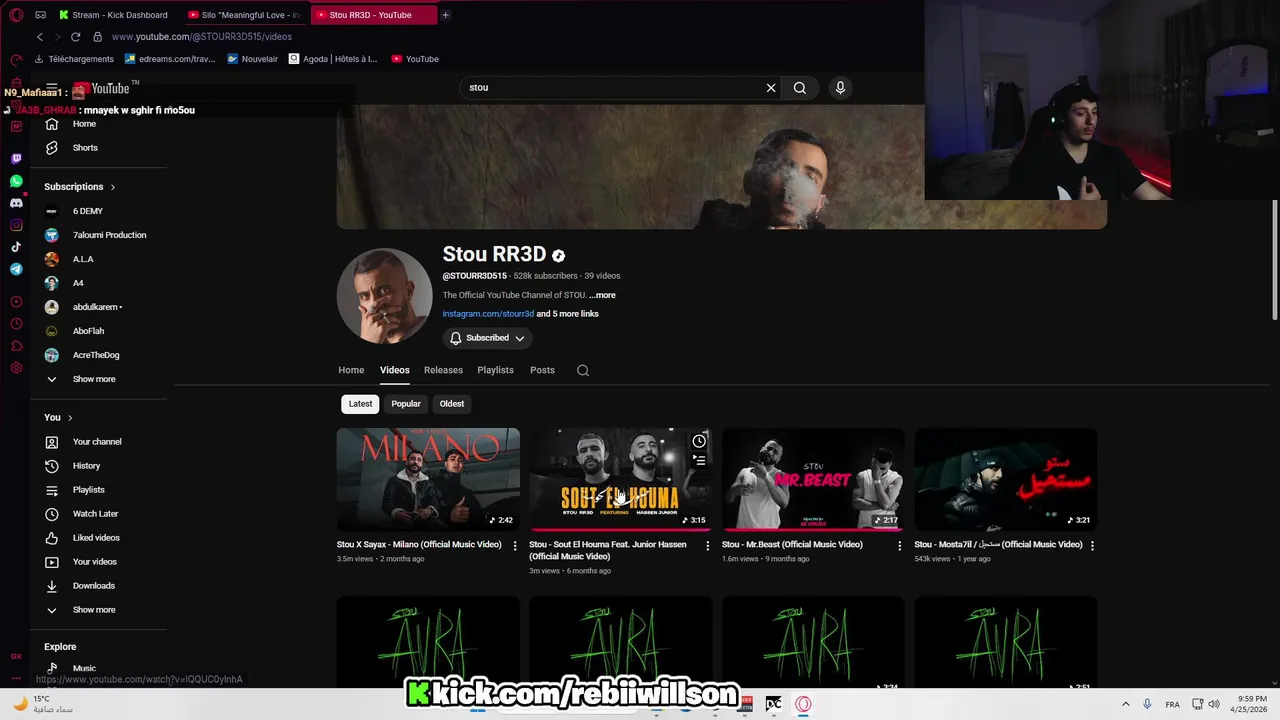The width and height of the screenshot is (1280, 720).
Task: Filter videos by Oldest
Action: (x=452, y=404)
